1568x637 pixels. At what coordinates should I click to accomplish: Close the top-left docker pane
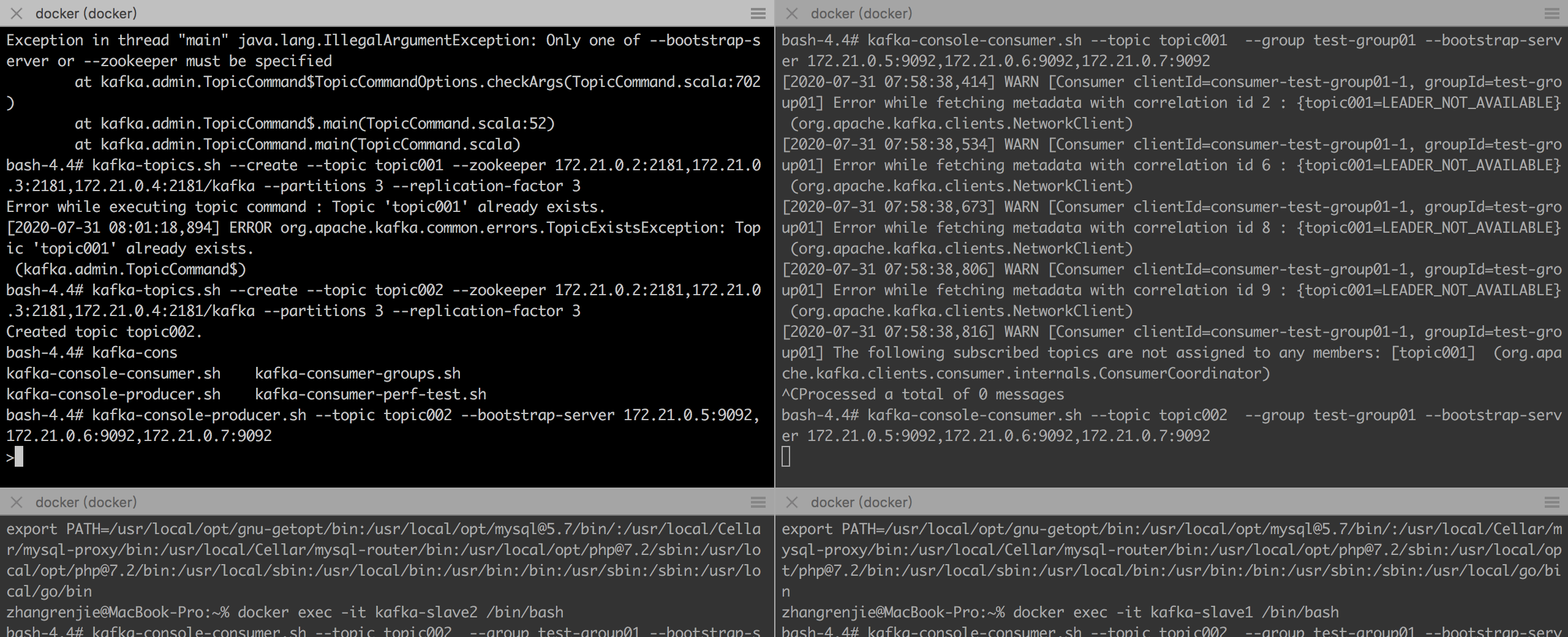pos(17,13)
